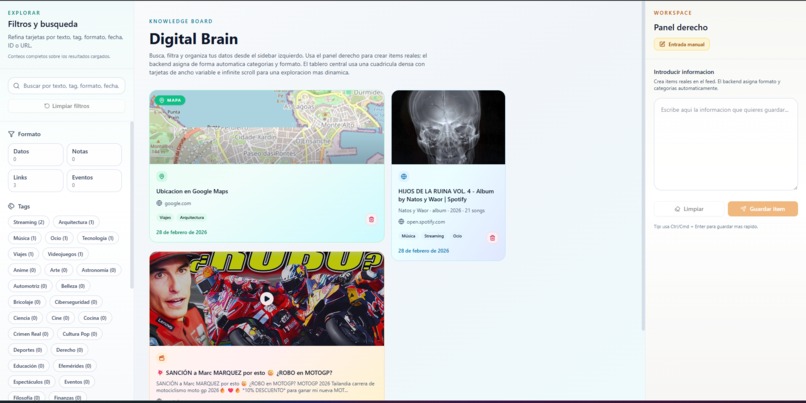The image size is (806, 403).
Task: Click the Limpiar filtros button
Action: tap(67, 106)
